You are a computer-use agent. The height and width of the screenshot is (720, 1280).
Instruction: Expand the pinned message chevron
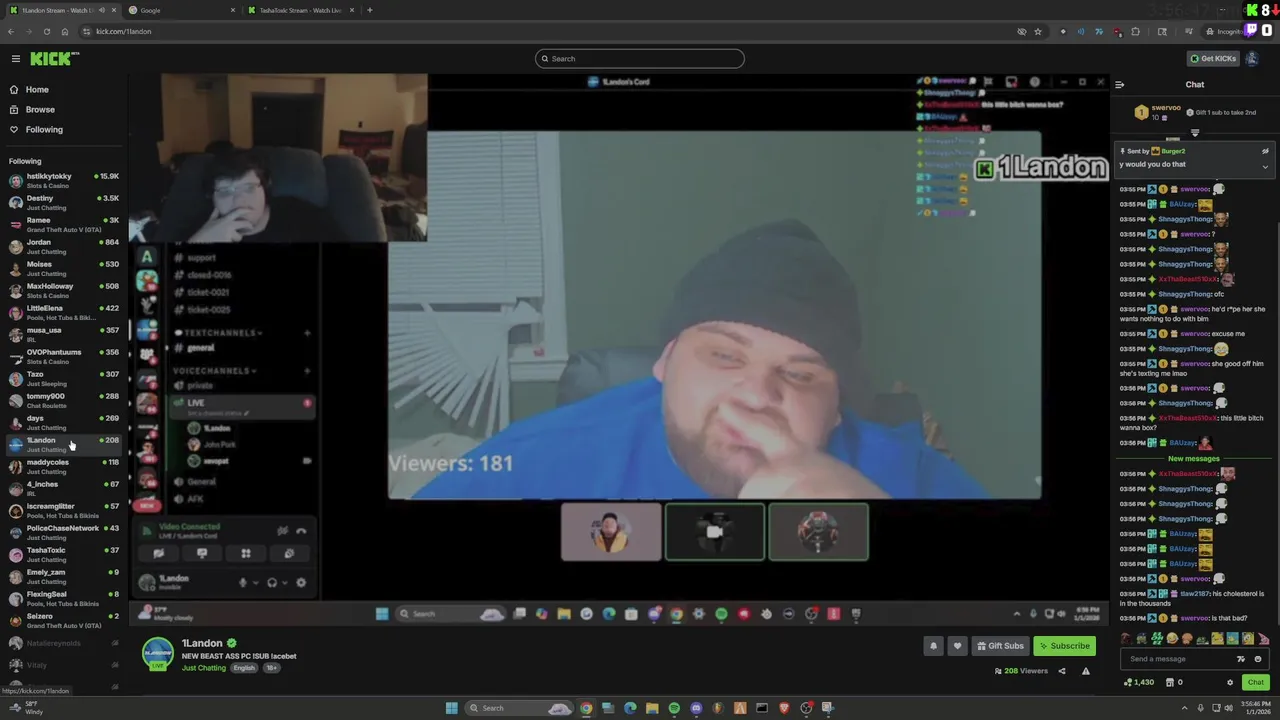pyautogui.click(x=1265, y=166)
